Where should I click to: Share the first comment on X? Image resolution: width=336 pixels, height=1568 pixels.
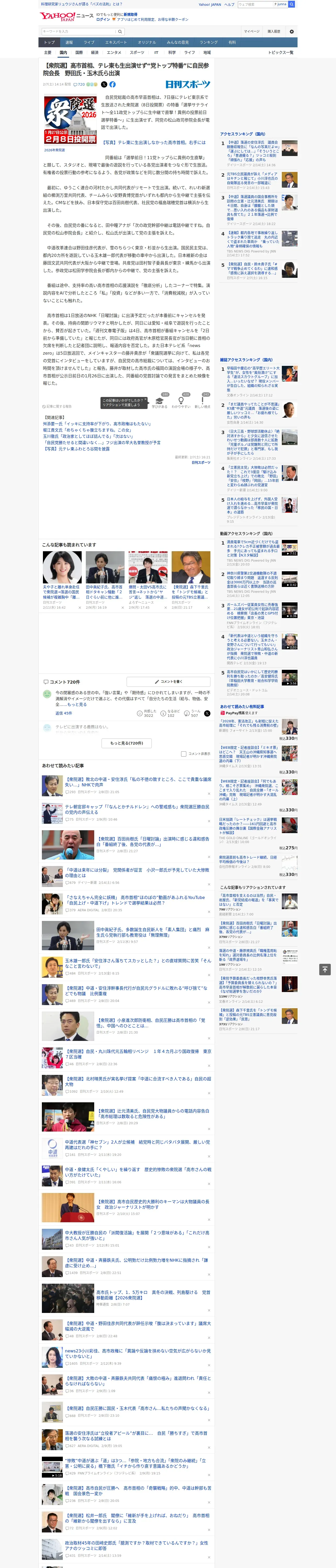click(207, 713)
